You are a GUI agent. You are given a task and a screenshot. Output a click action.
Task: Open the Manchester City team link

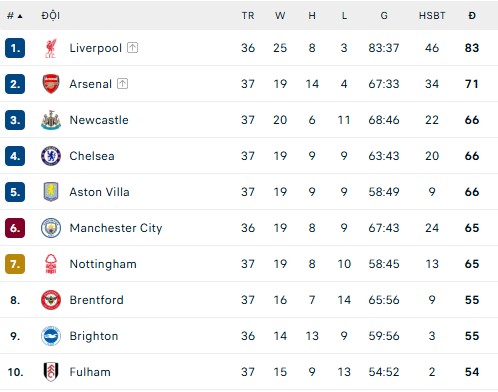tap(116, 228)
